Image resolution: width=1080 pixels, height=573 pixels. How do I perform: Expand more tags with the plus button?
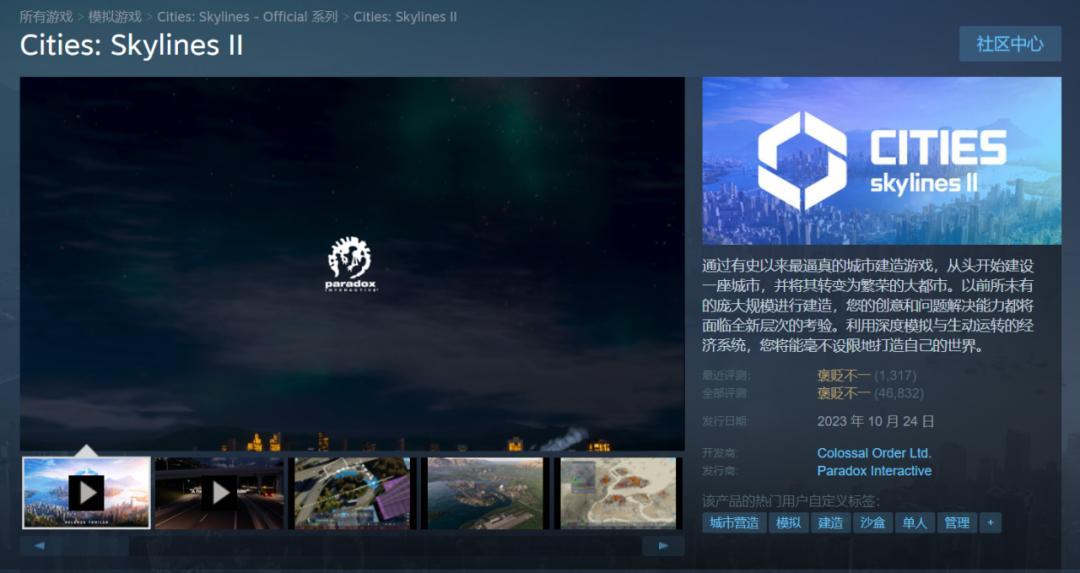[990, 523]
